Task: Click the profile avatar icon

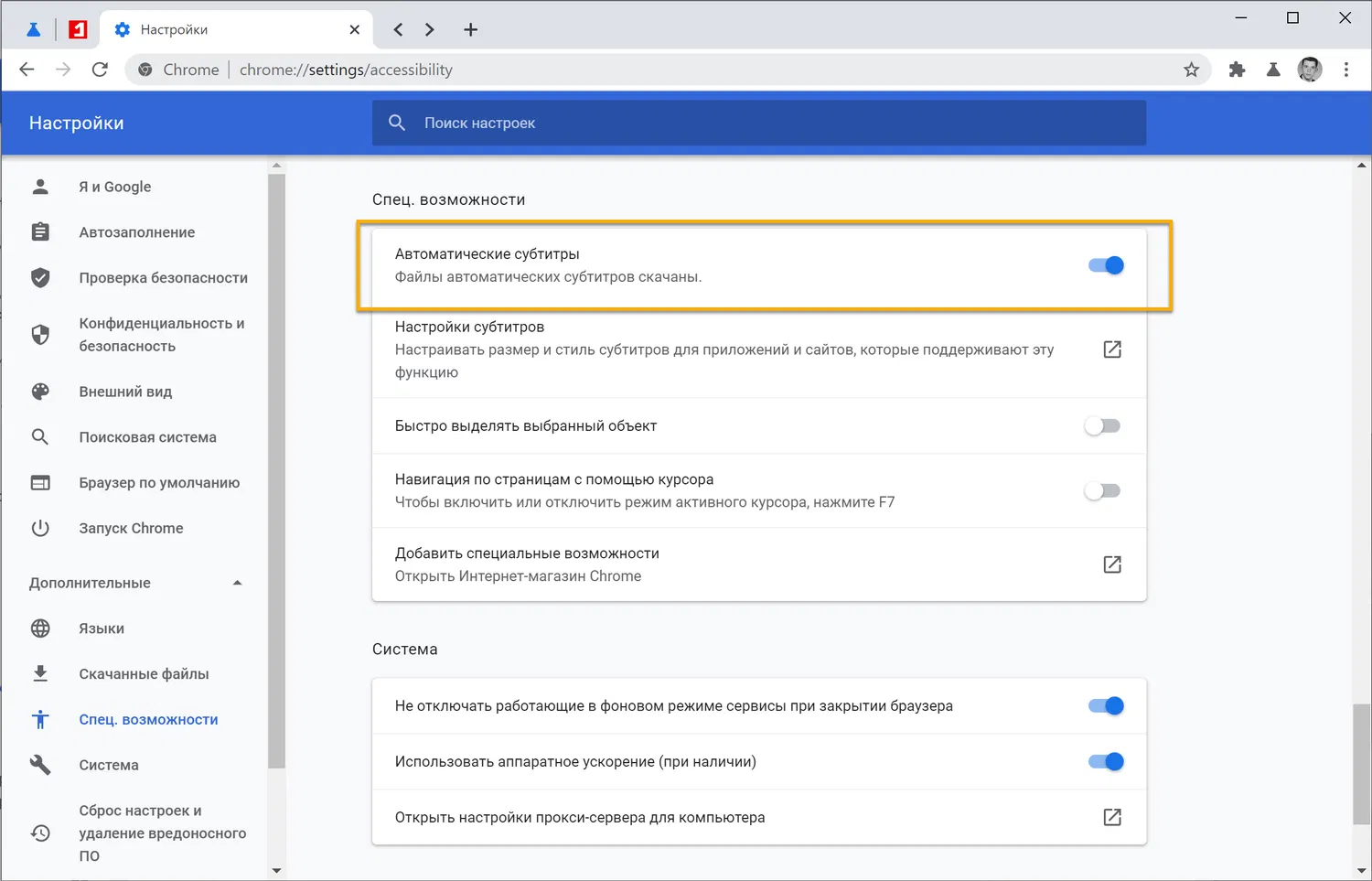Action: (1310, 70)
